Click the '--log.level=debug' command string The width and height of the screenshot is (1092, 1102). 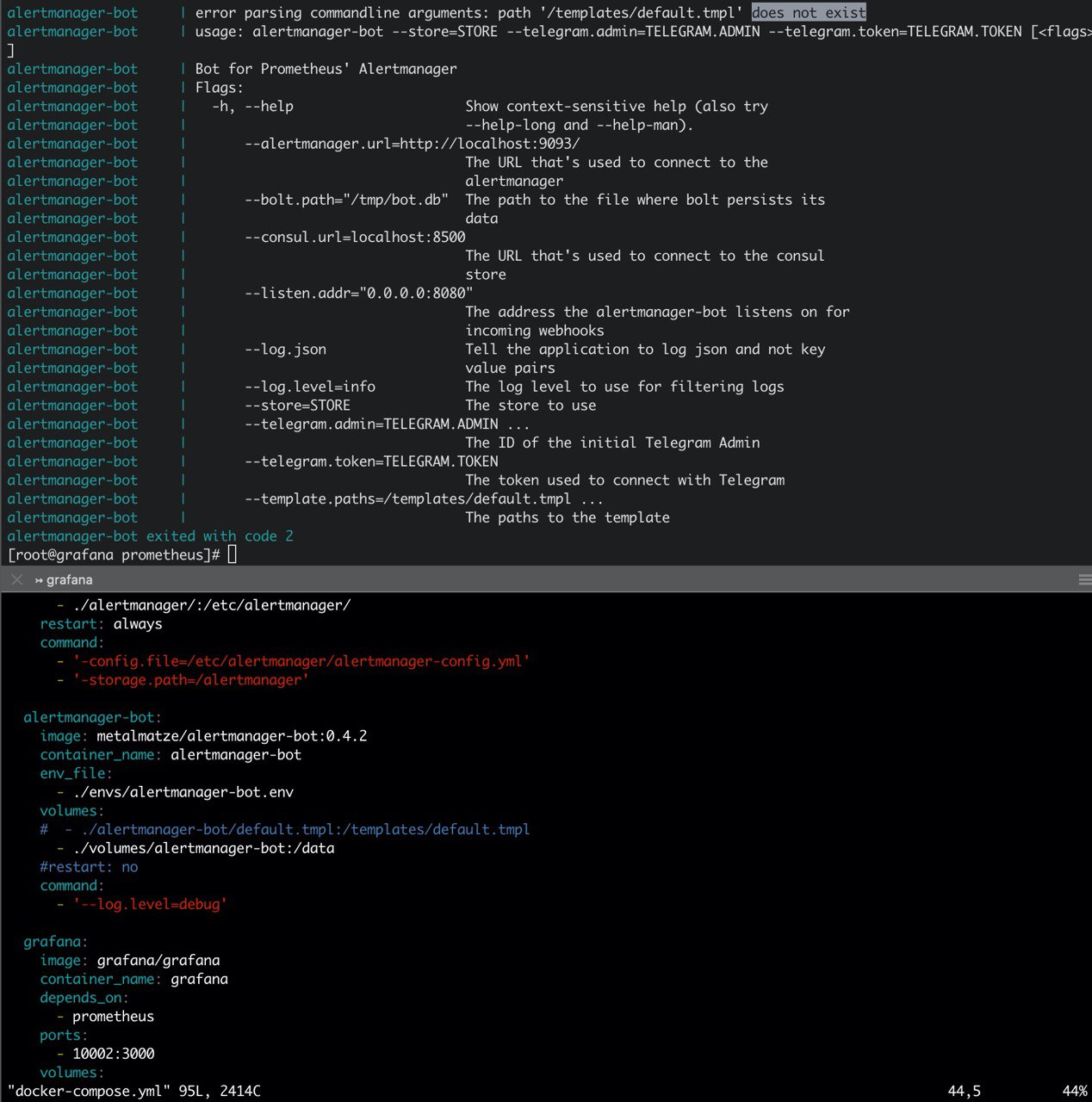(x=150, y=904)
